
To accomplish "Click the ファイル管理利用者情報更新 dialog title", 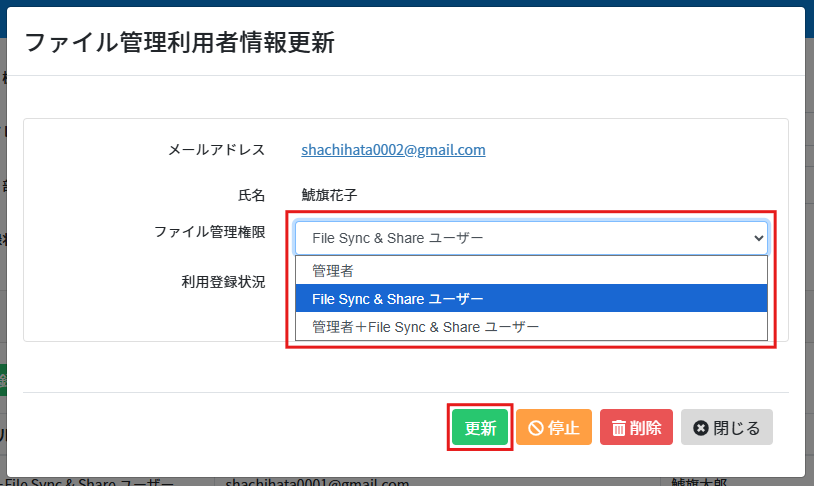I will click(179, 42).
